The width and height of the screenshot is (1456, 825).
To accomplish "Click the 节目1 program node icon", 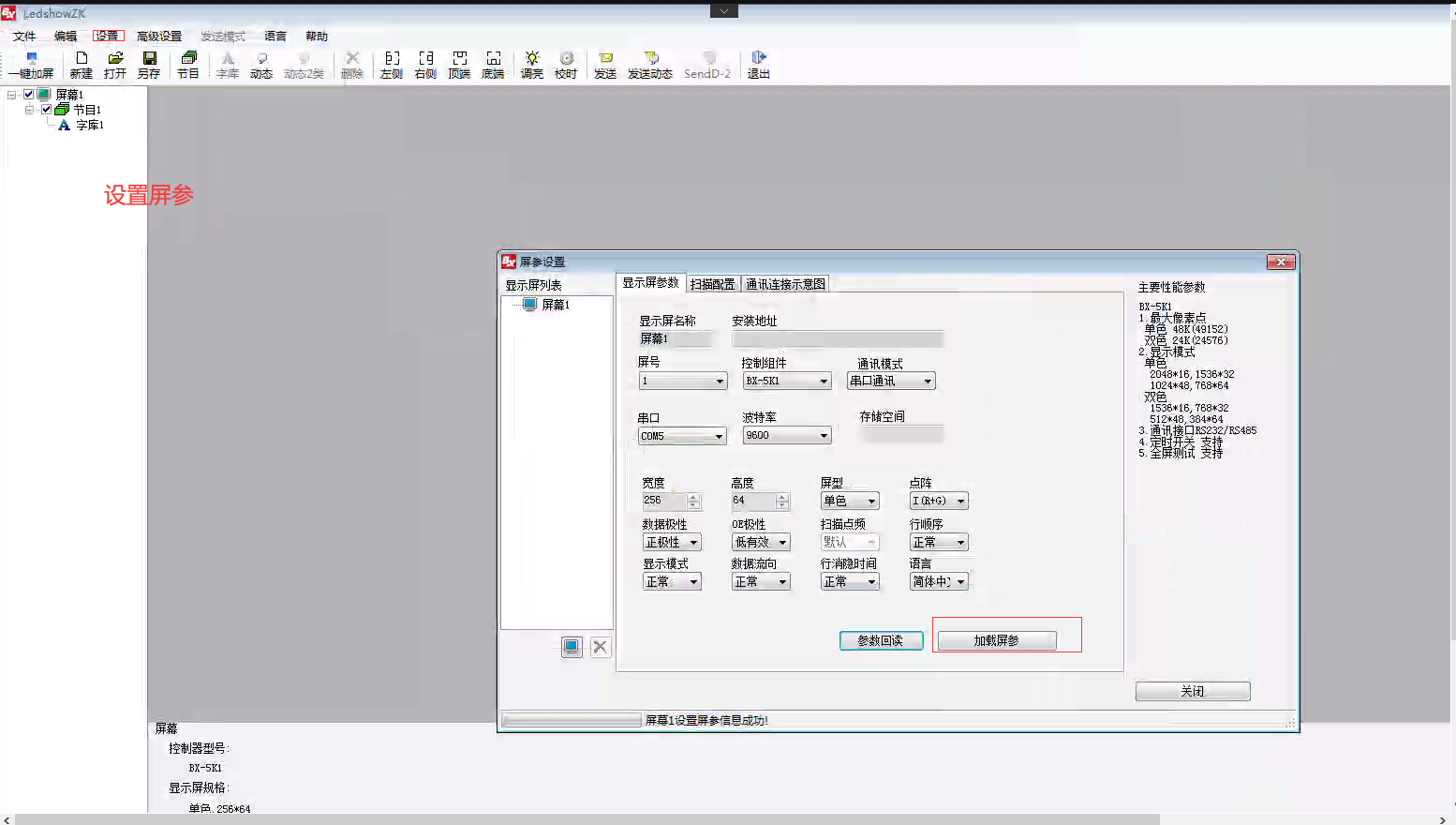I will (x=63, y=110).
